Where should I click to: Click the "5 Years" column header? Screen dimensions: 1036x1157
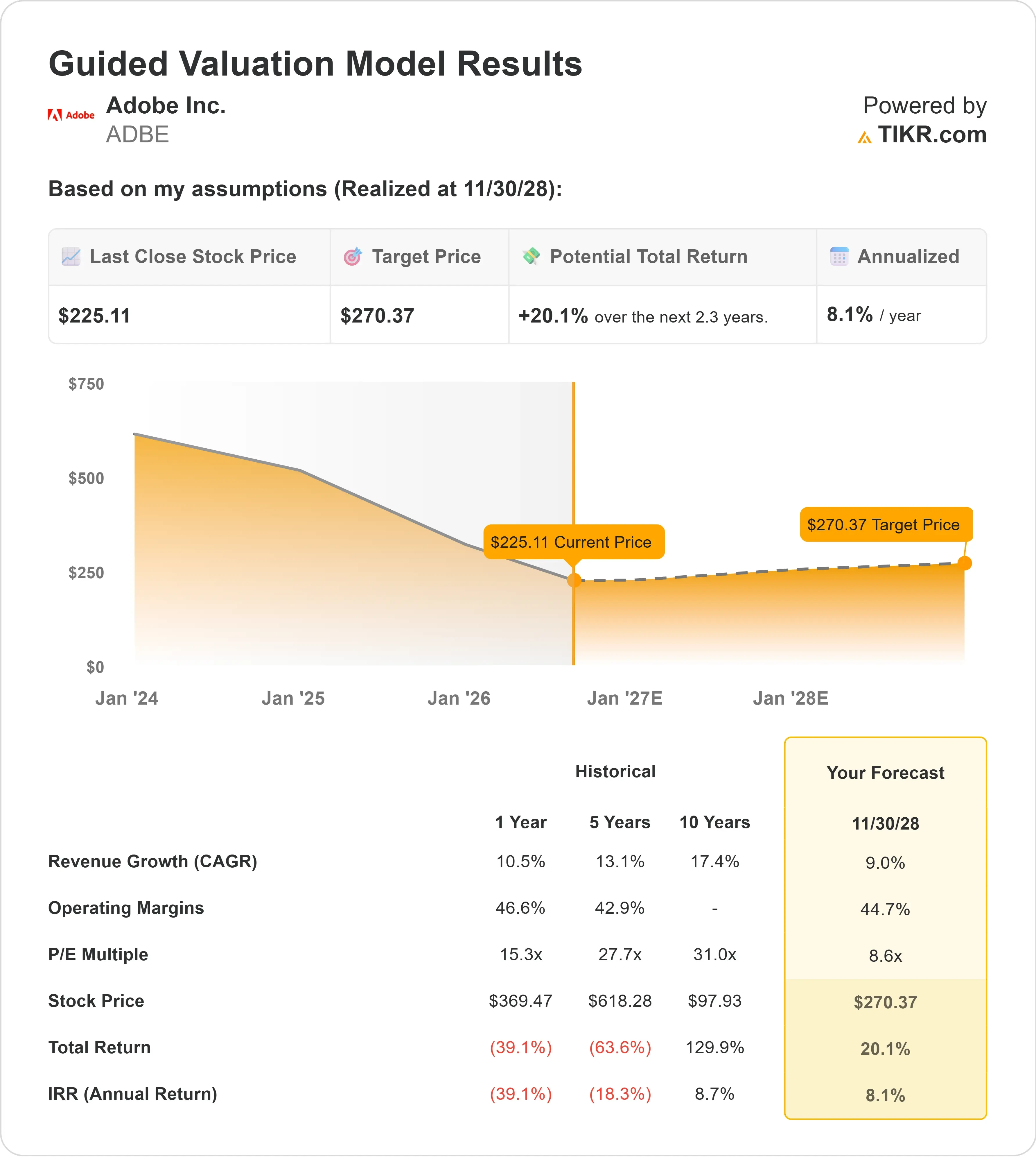pyautogui.click(x=620, y=822)
